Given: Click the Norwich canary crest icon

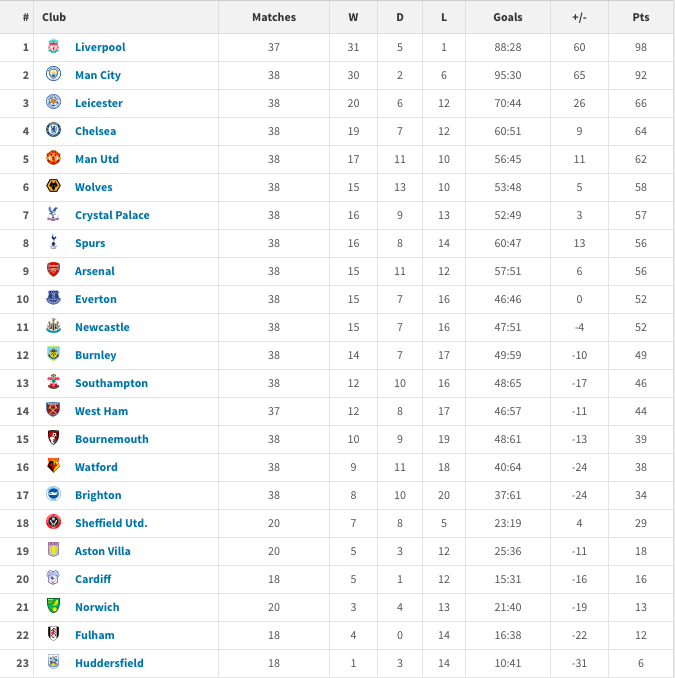Looking at the screenshot, I should [53, 607].
